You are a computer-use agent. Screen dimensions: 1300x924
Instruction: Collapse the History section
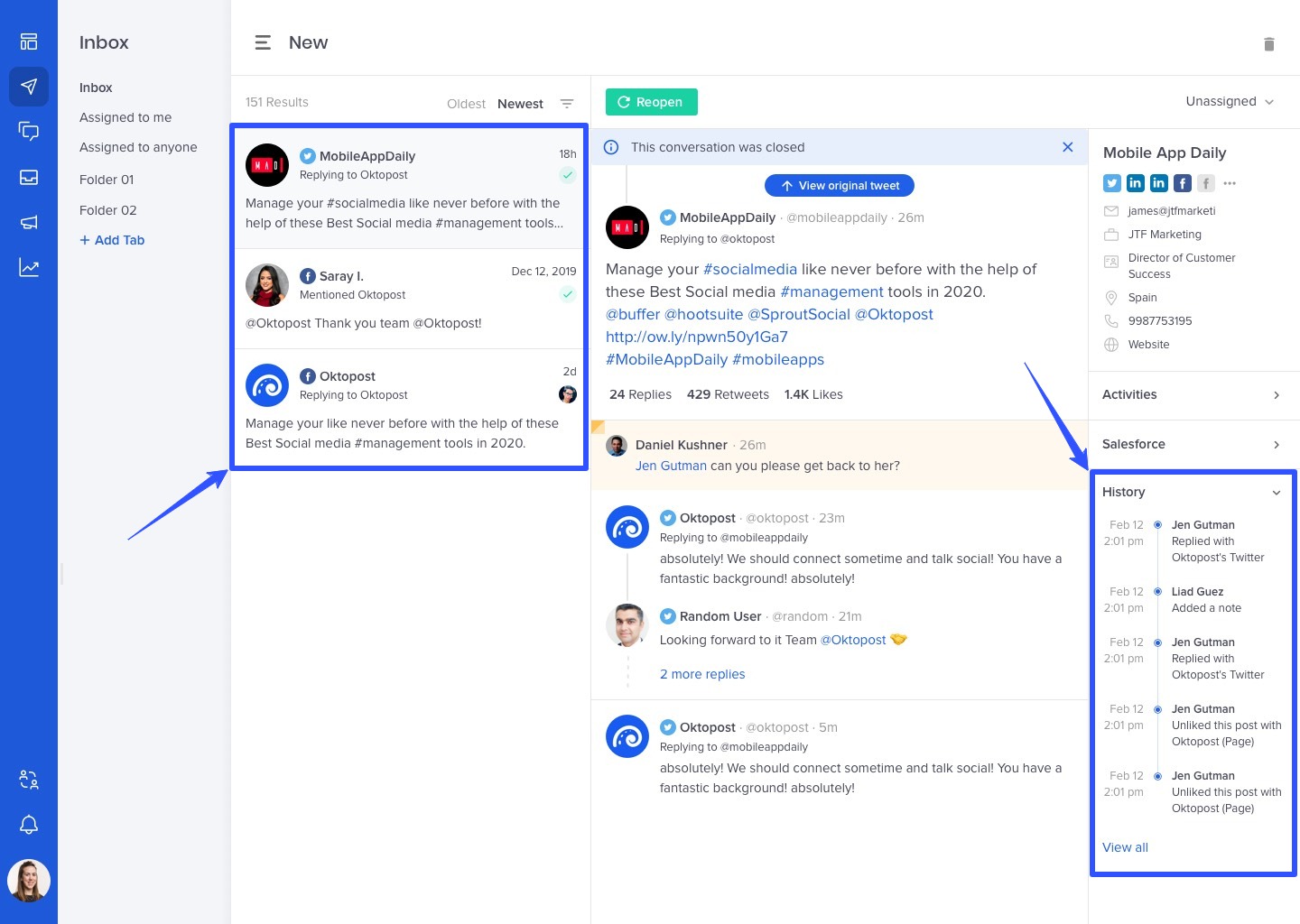(x=1277, y=493)
